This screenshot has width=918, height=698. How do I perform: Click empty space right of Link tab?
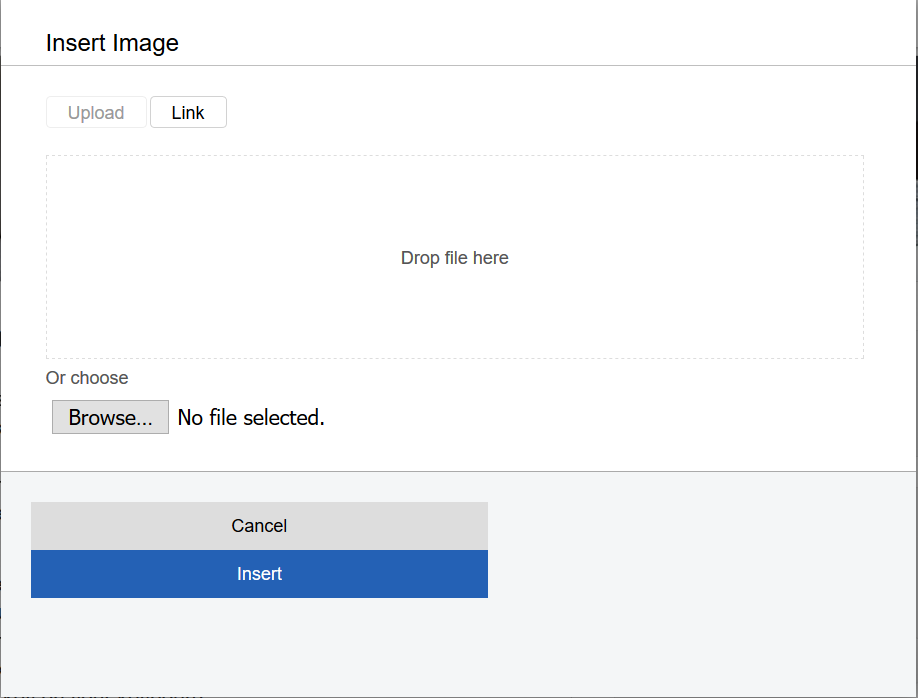click(550, 113)
